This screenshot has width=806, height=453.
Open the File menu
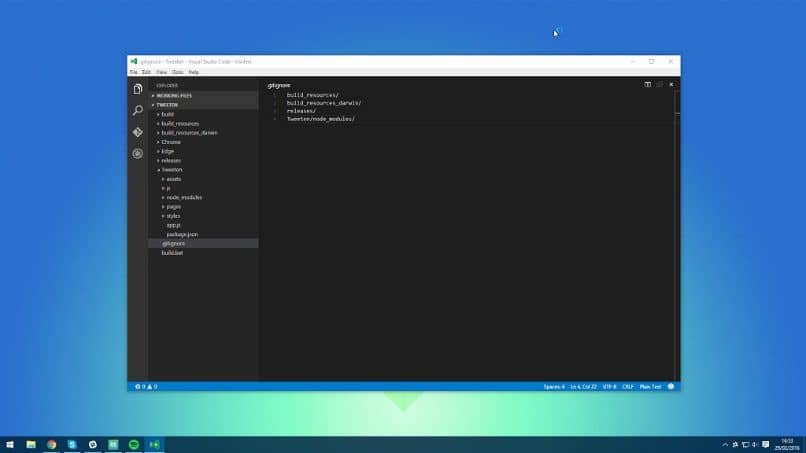[134, 73]
